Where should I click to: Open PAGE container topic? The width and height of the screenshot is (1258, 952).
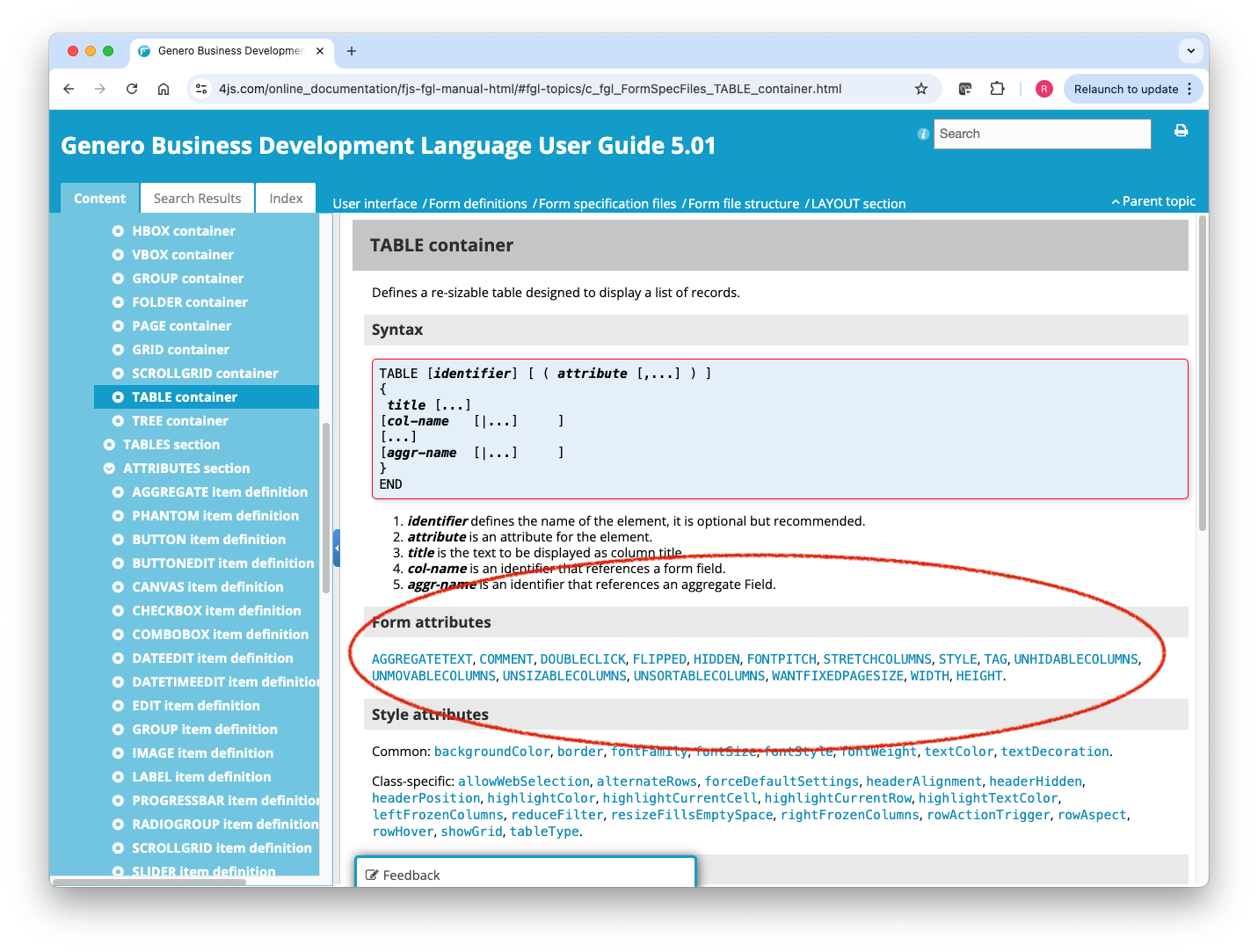182,326
